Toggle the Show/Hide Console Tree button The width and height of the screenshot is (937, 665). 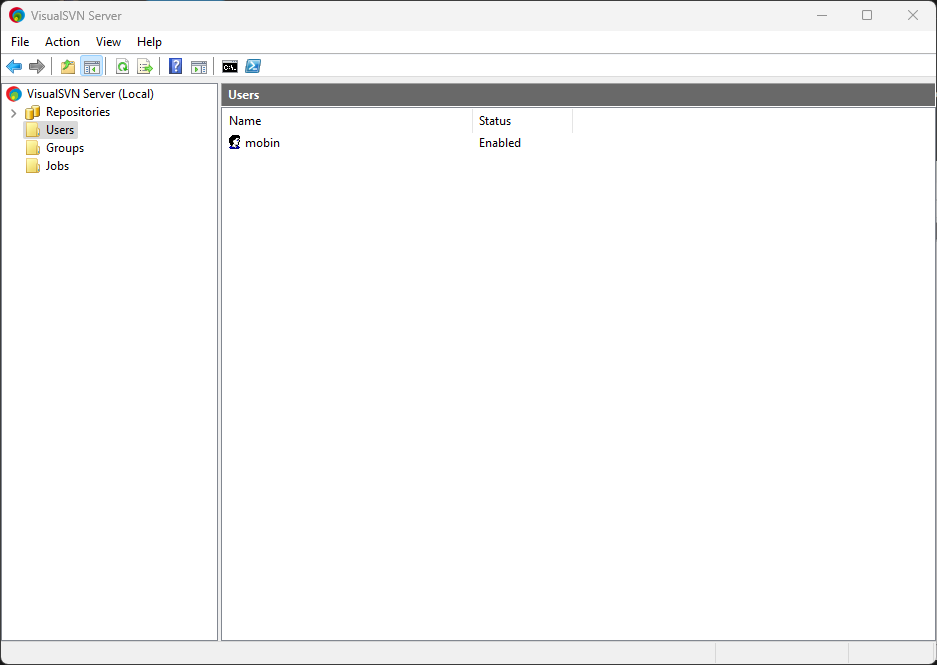tap(91, 67)
